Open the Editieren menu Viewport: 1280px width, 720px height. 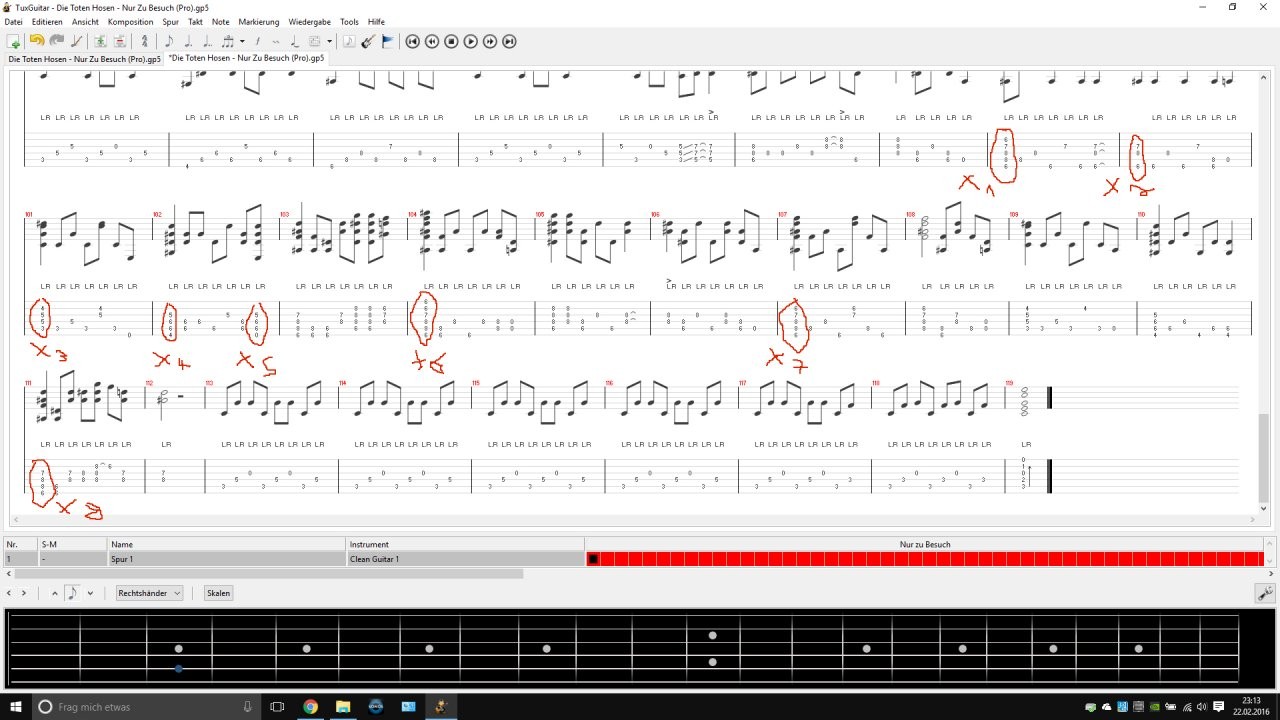pos(47,21)
